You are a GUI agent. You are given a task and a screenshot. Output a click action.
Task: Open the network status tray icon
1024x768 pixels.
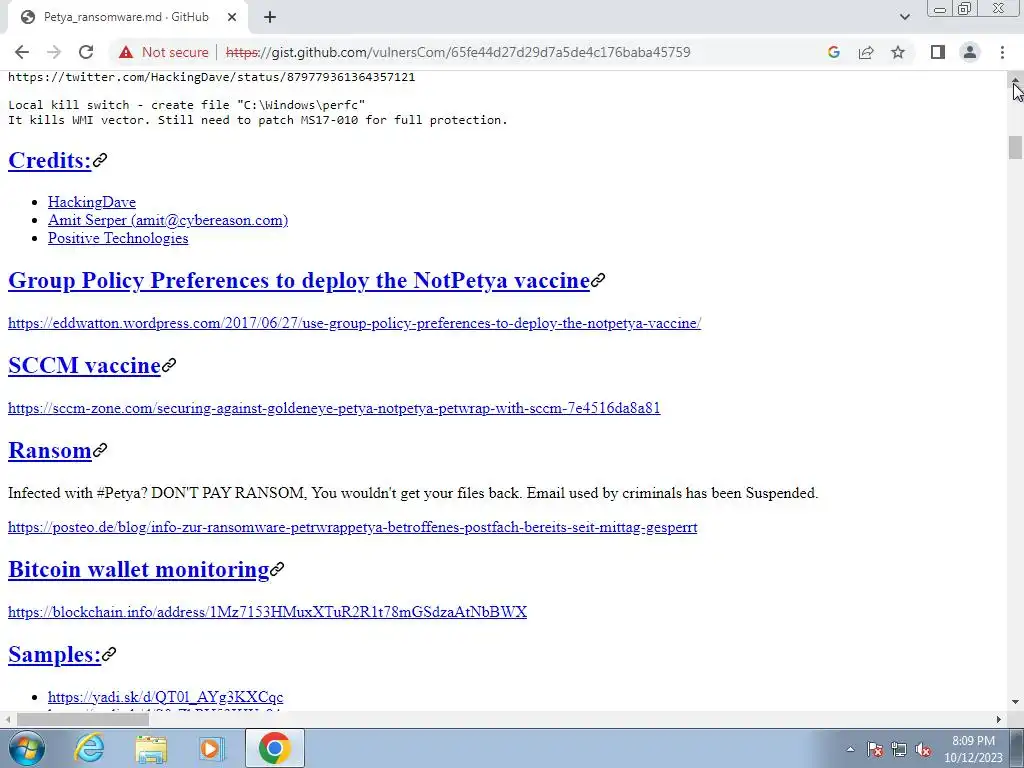pos(899,749)
